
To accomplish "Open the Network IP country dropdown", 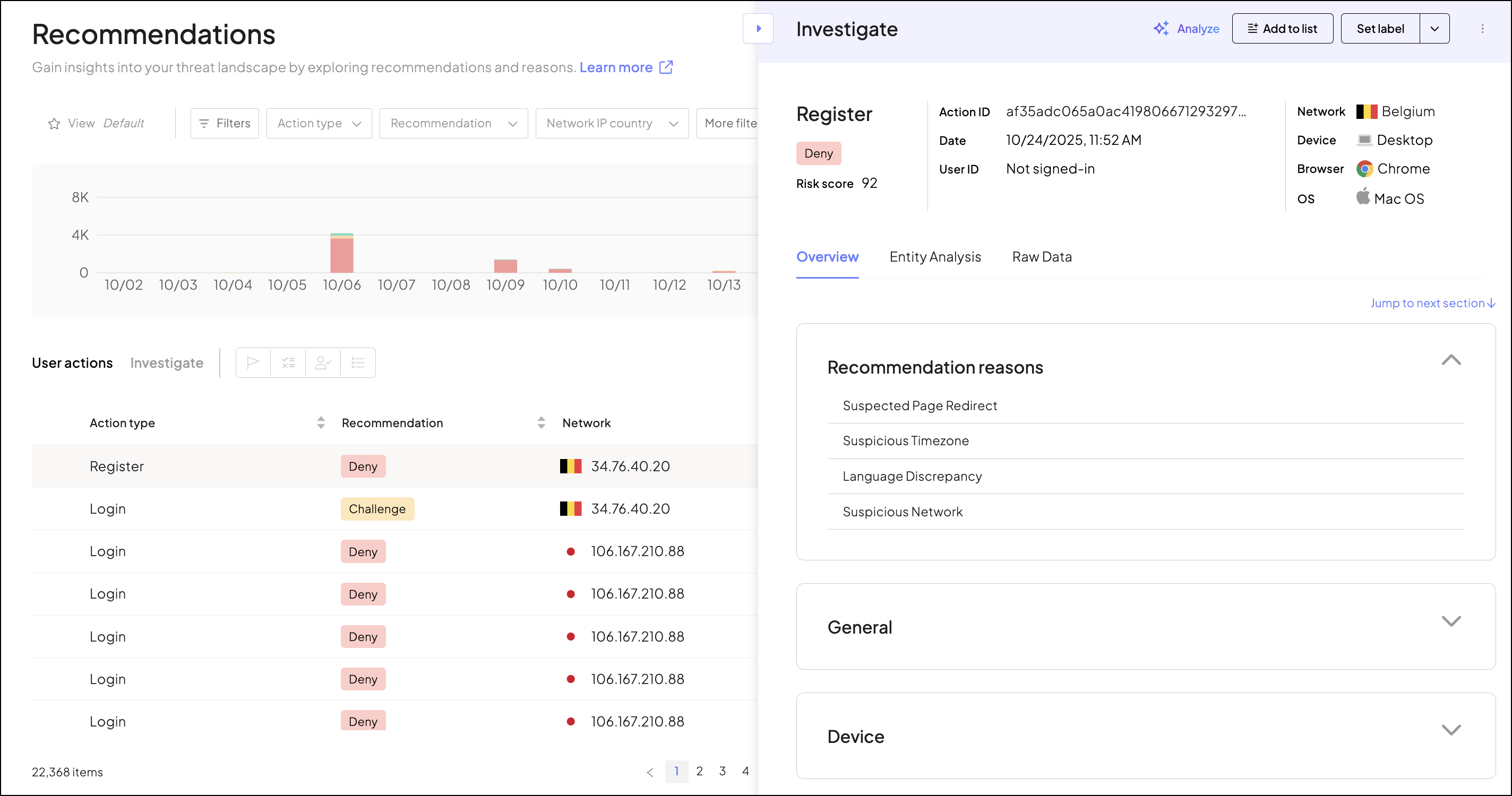I will [612, 123].
